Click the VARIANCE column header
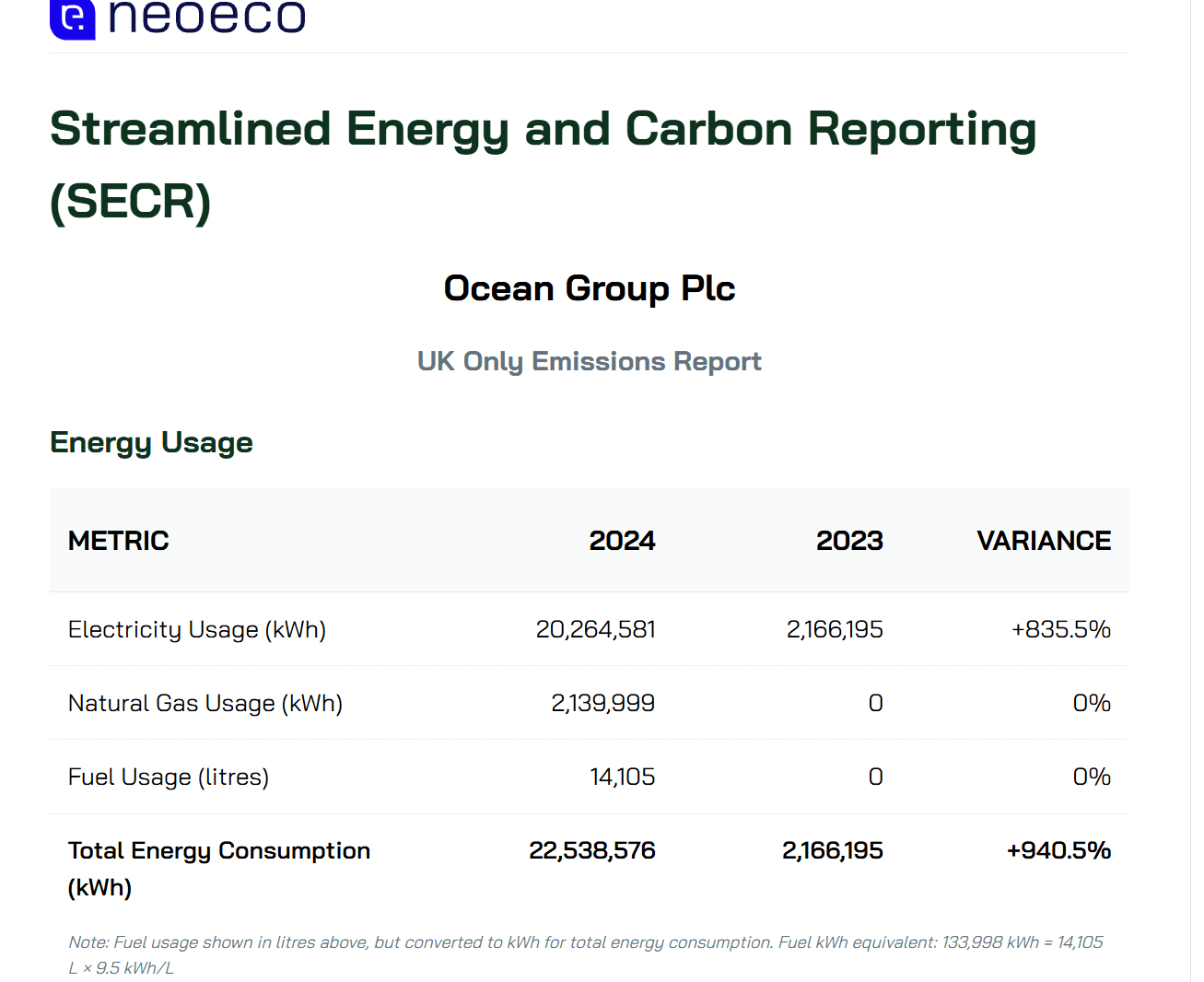Image resolution: width=1204 pixels, height=982 pixels. point(1044,541)
